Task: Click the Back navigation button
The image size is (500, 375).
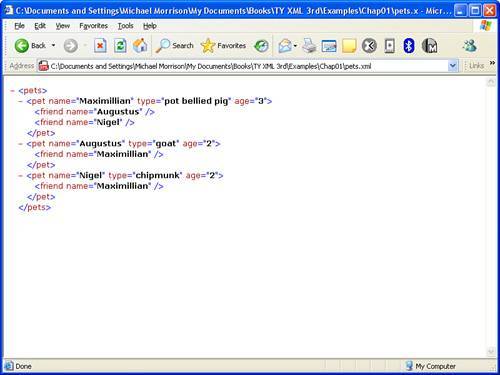Action: tap(30, 46)
